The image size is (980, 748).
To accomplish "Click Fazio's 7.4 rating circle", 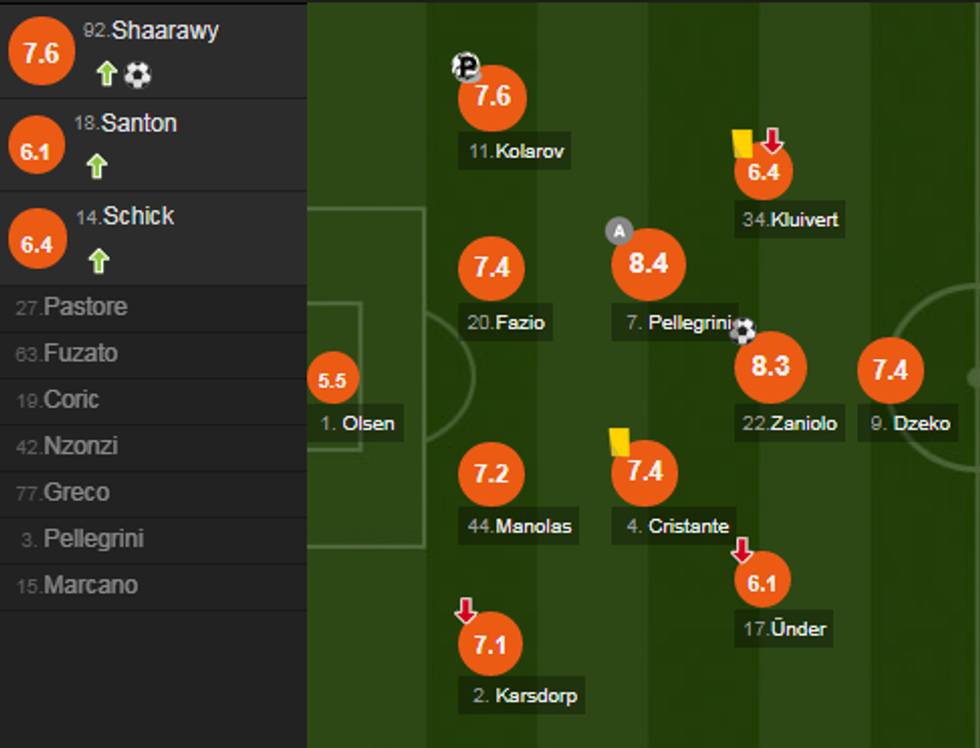I will click(492, 268).
